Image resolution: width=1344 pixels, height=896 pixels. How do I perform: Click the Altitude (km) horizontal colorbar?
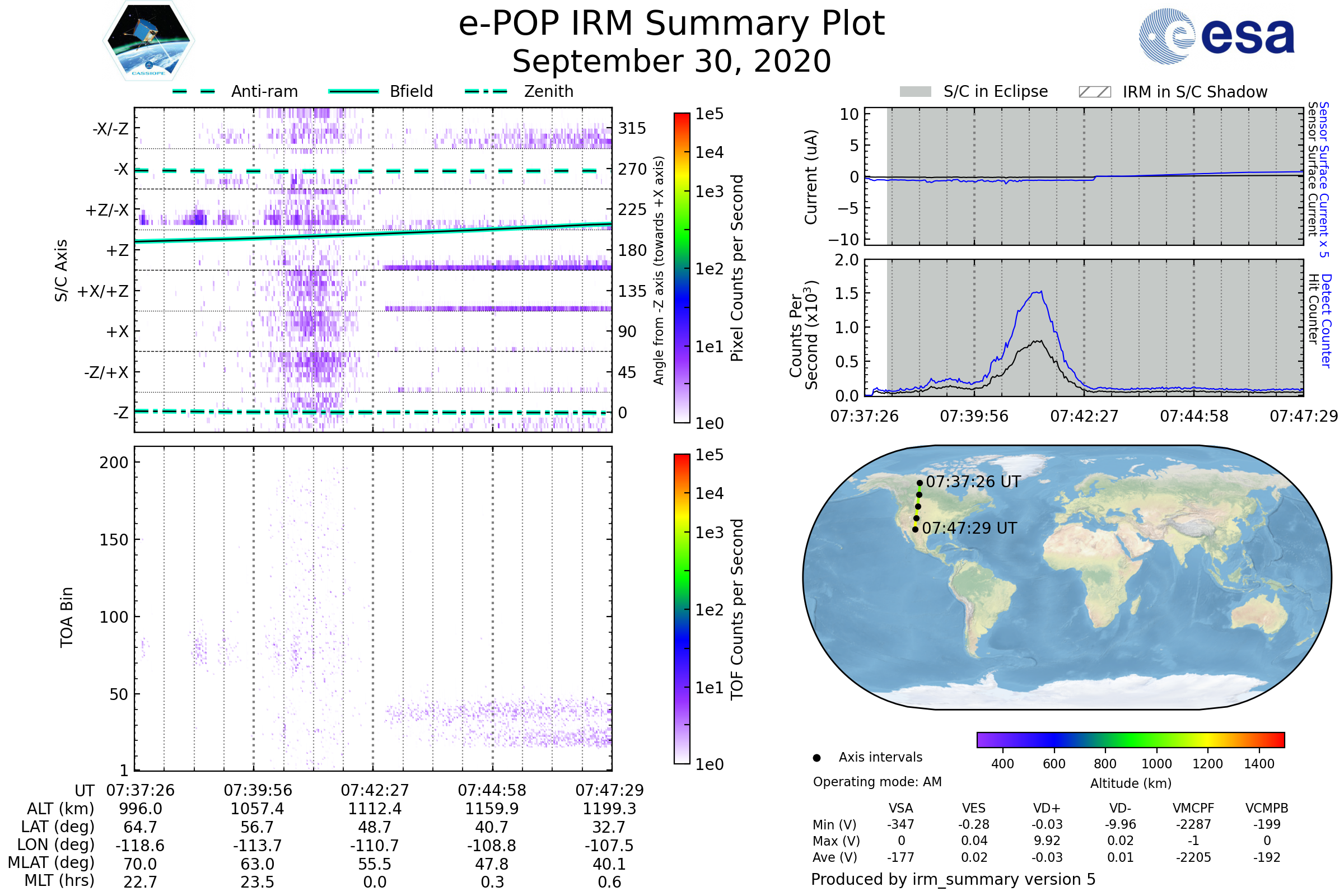pos(1130,740)
